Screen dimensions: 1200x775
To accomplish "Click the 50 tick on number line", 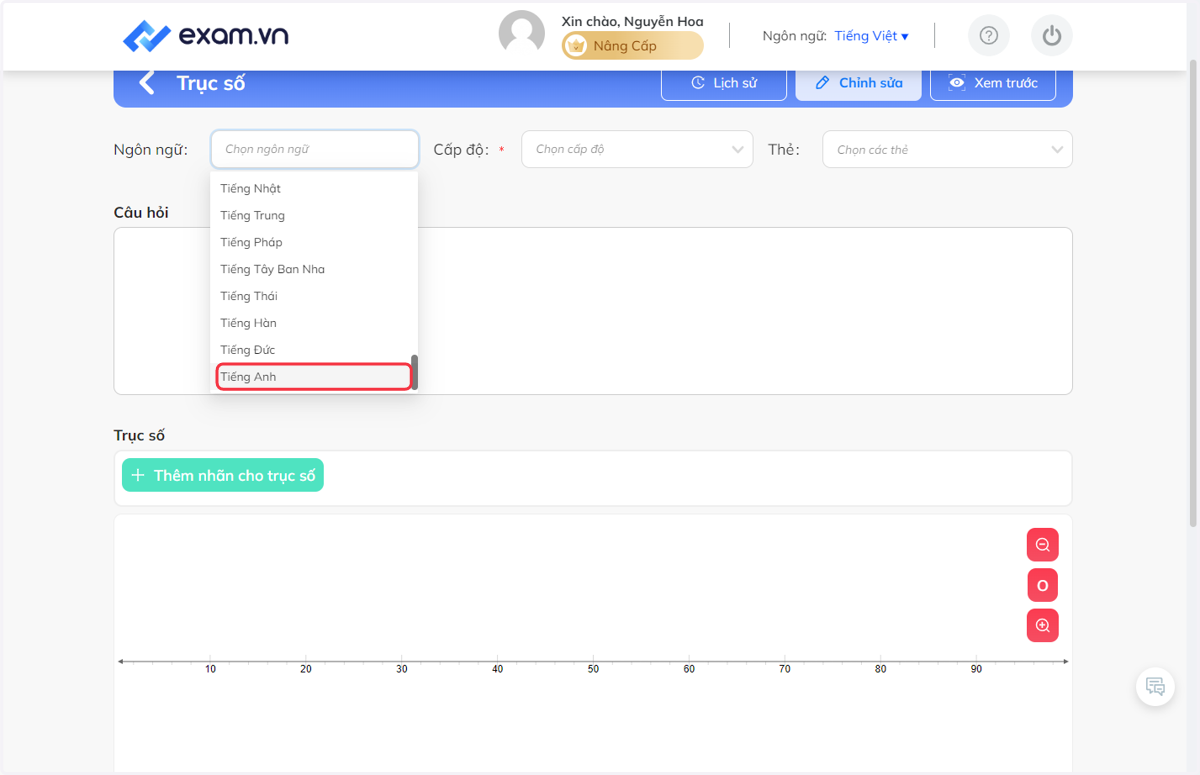I will click(593, 668).
